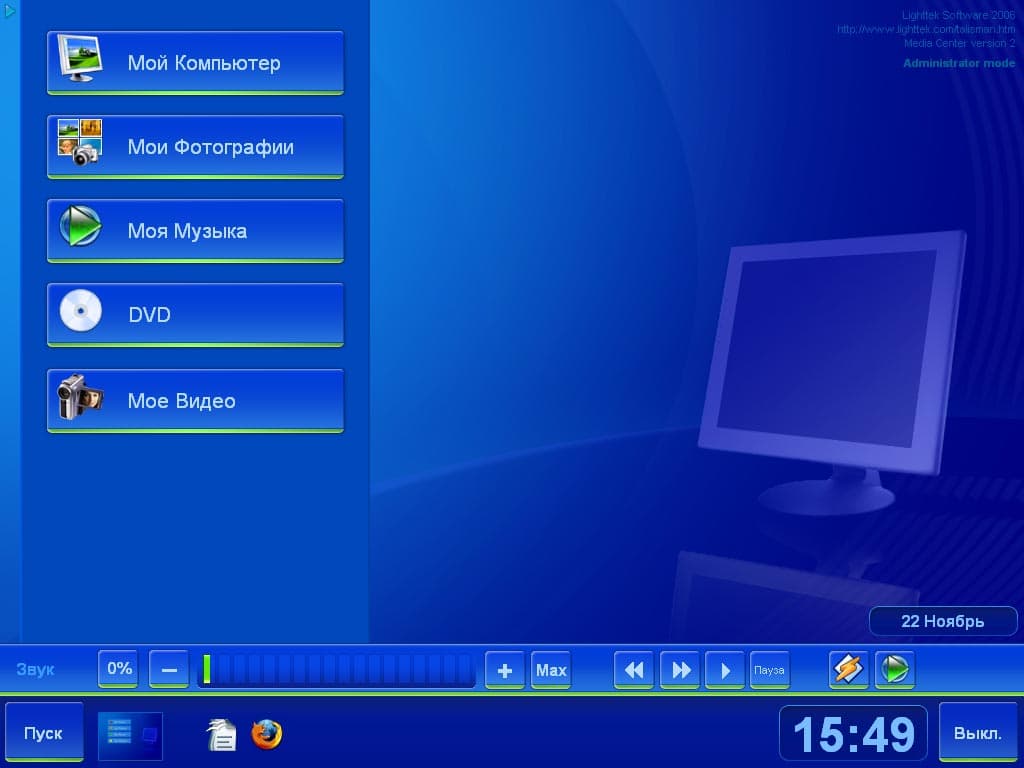
Task: Launch Firefox from the taskbar
Action: [267, 735]
